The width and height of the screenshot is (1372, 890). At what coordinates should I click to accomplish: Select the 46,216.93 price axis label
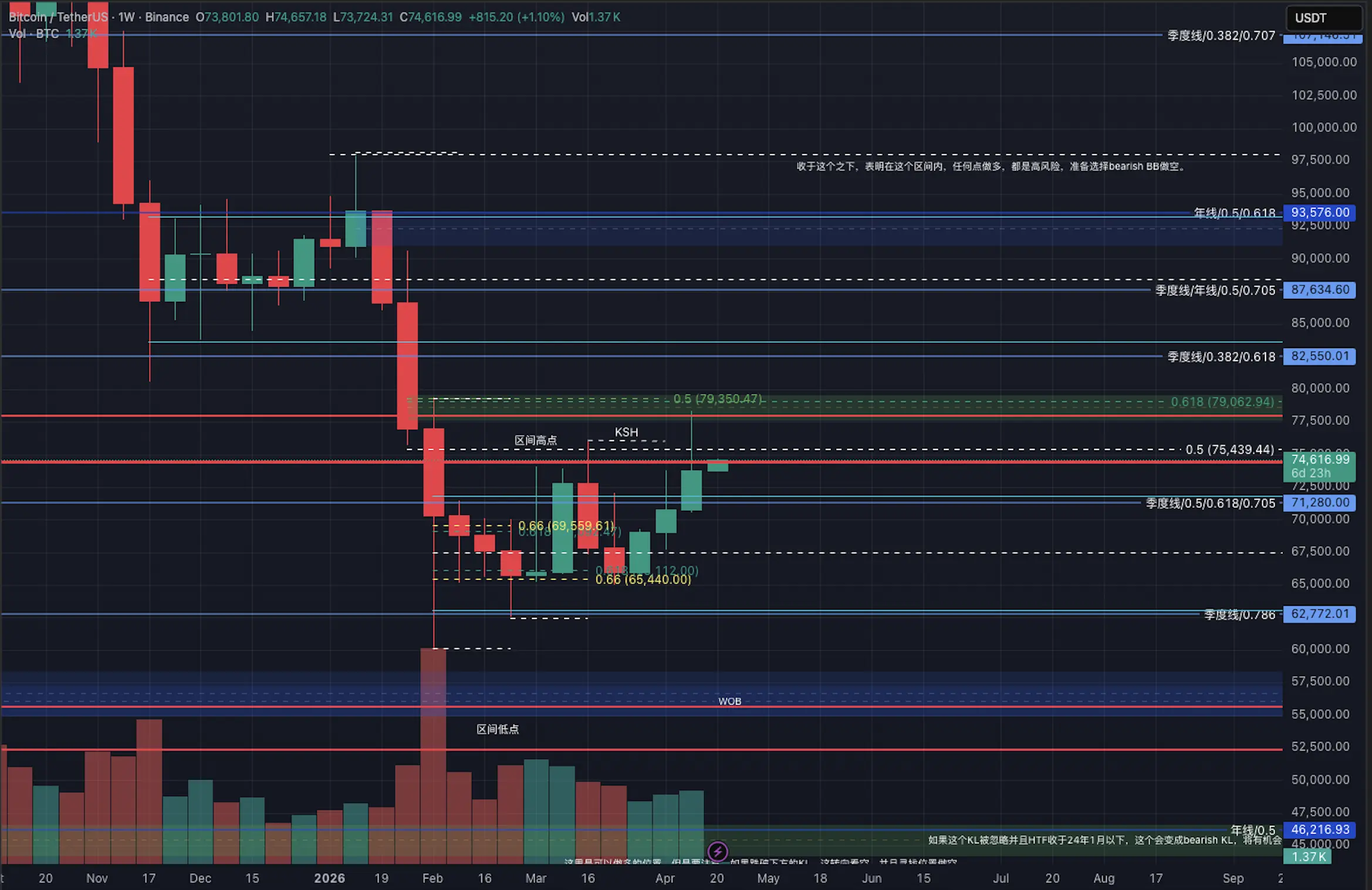(1319, 830)
